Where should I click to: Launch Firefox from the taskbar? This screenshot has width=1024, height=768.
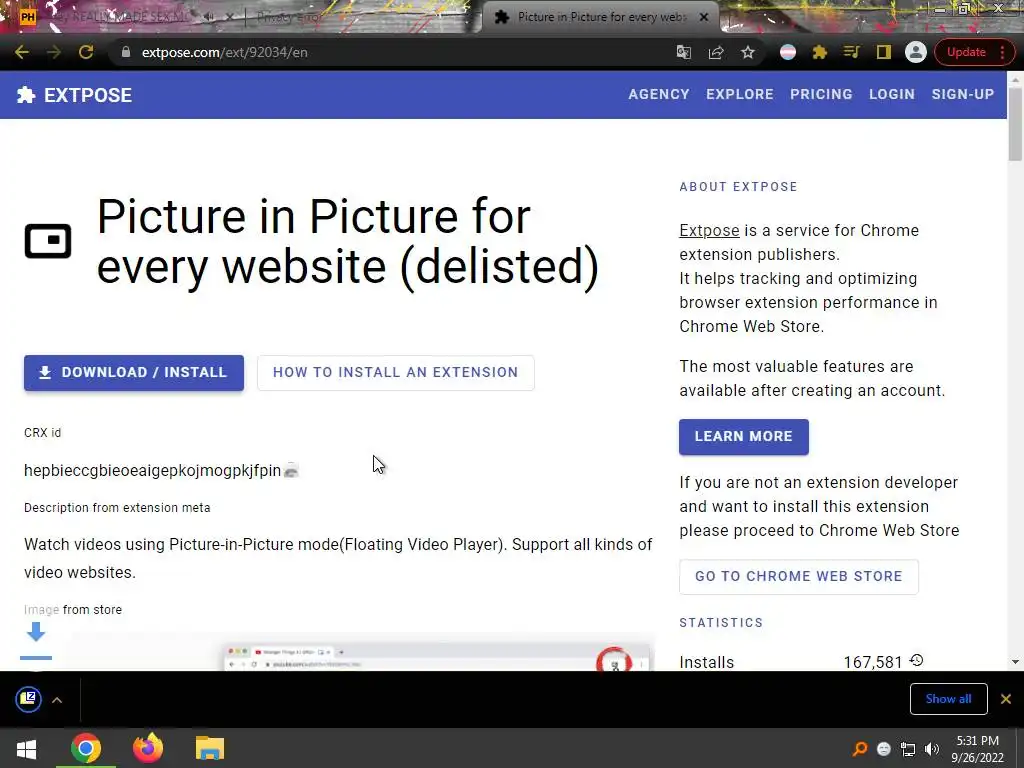[148, 748]
